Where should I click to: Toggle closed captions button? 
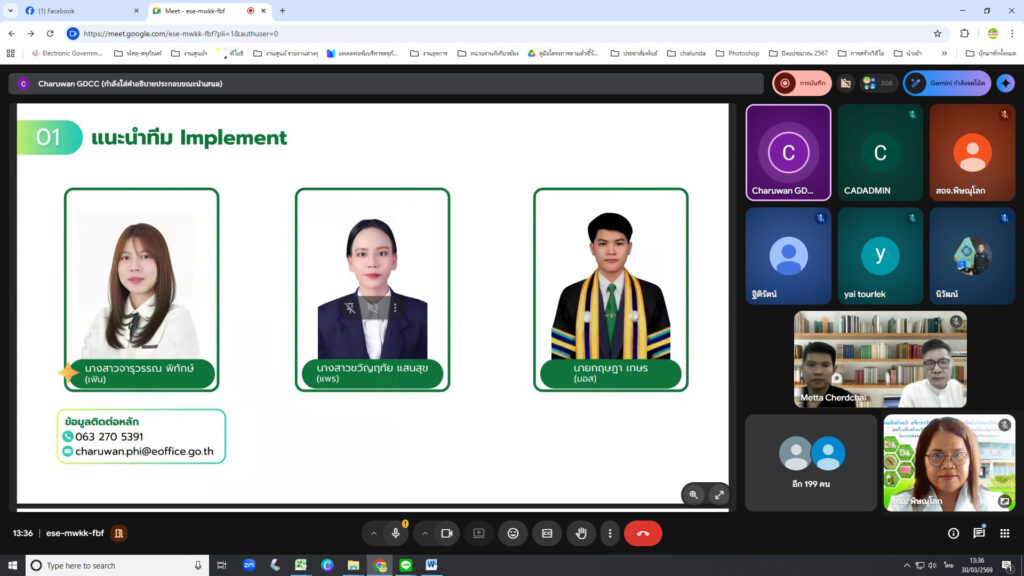coord(547,534)
